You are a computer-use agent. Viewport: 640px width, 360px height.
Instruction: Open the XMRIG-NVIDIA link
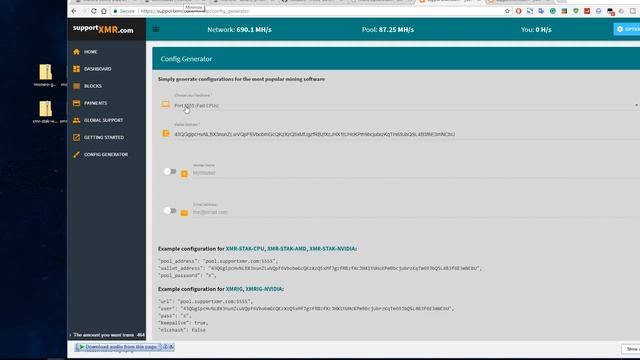(264, 289)
